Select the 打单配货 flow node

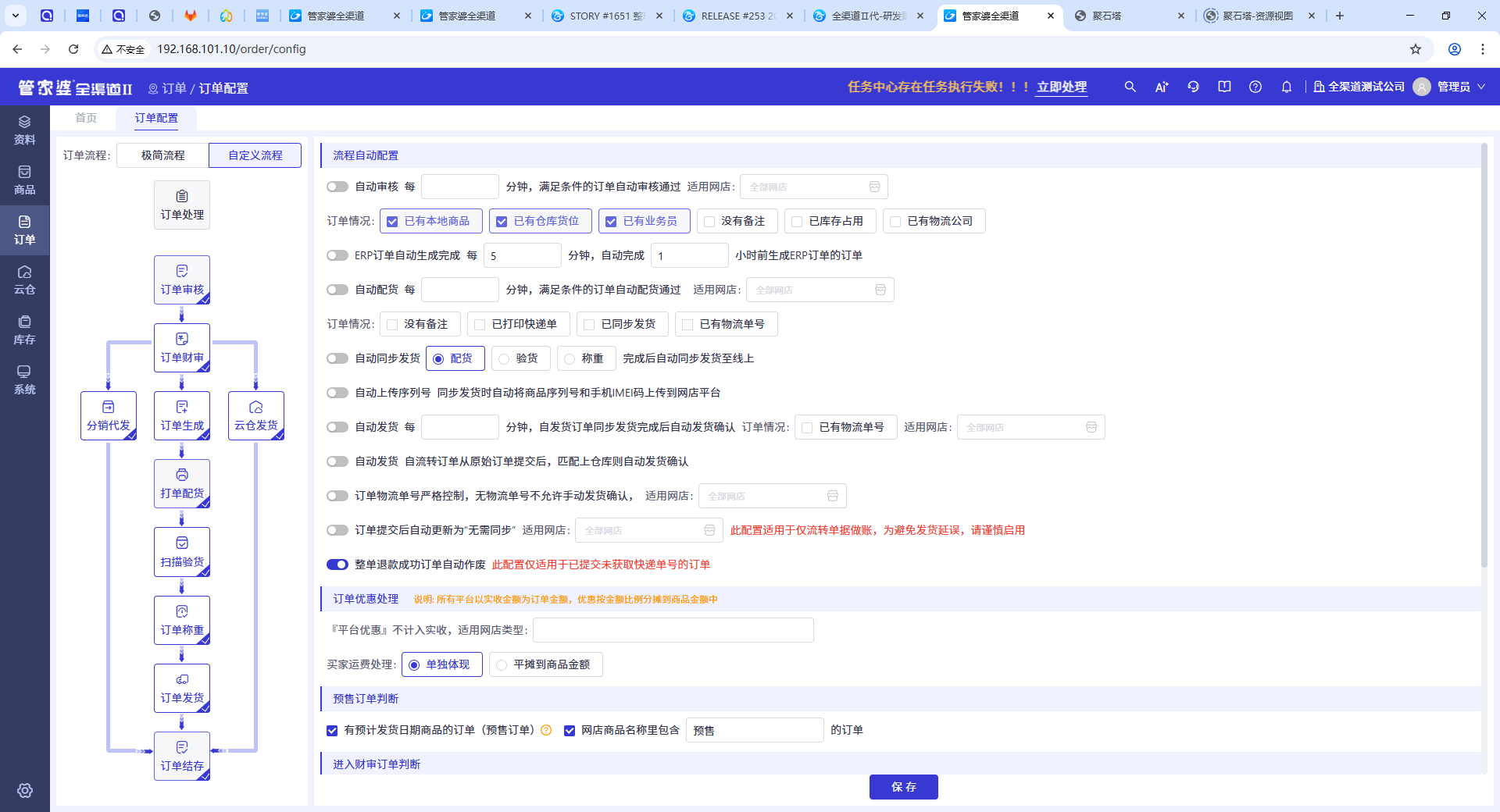[x=182, y=484]
